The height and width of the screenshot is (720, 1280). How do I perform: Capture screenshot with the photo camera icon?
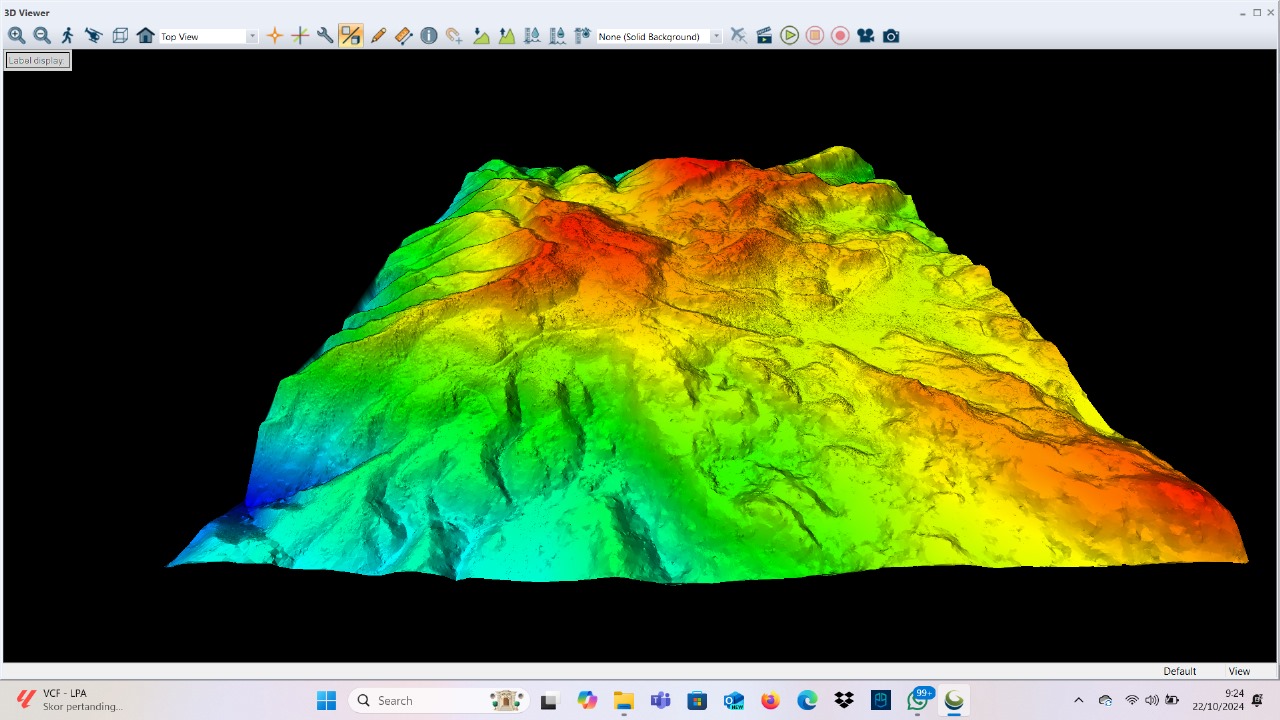(891, 36)
